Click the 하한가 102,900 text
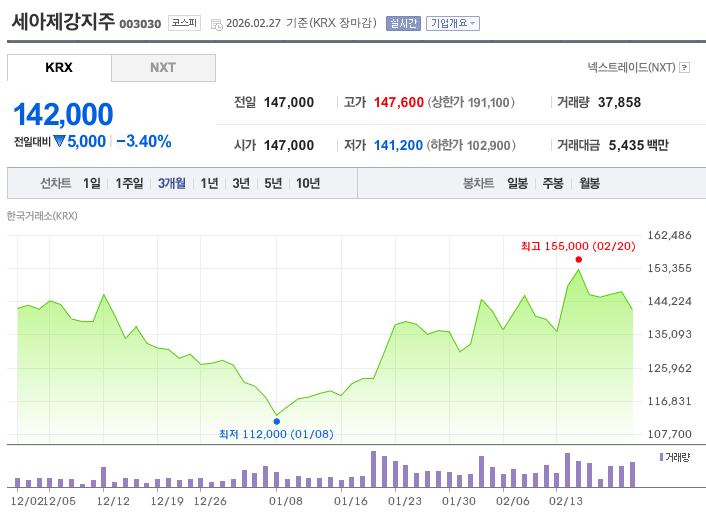This screenshot has height=522, width=706. (x=471, y=145)
